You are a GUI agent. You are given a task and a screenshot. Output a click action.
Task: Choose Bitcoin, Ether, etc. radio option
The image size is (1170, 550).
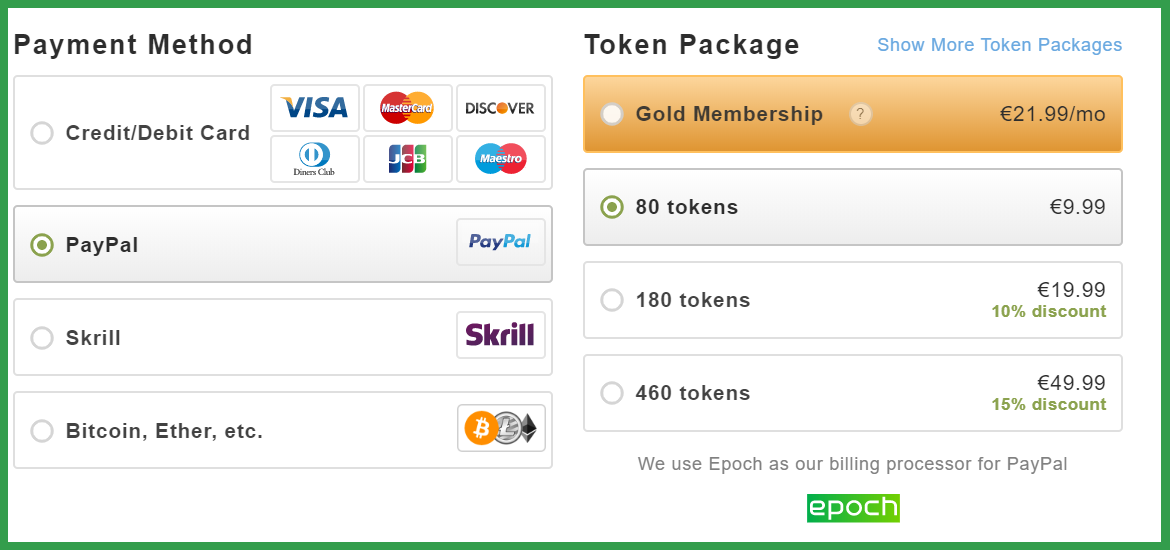42,431
